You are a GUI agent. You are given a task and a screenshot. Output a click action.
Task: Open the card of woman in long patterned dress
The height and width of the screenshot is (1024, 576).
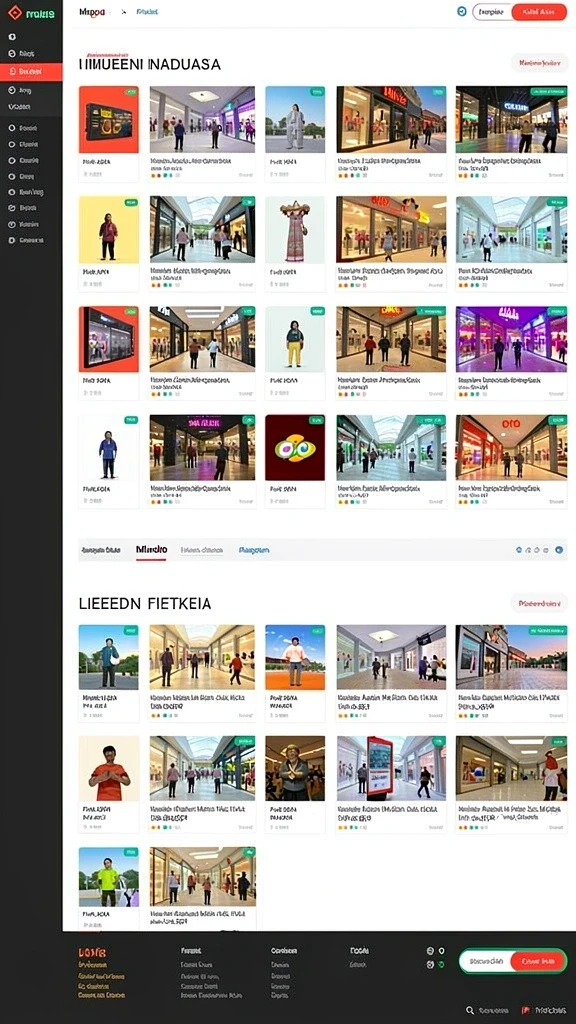coord(295,244)
